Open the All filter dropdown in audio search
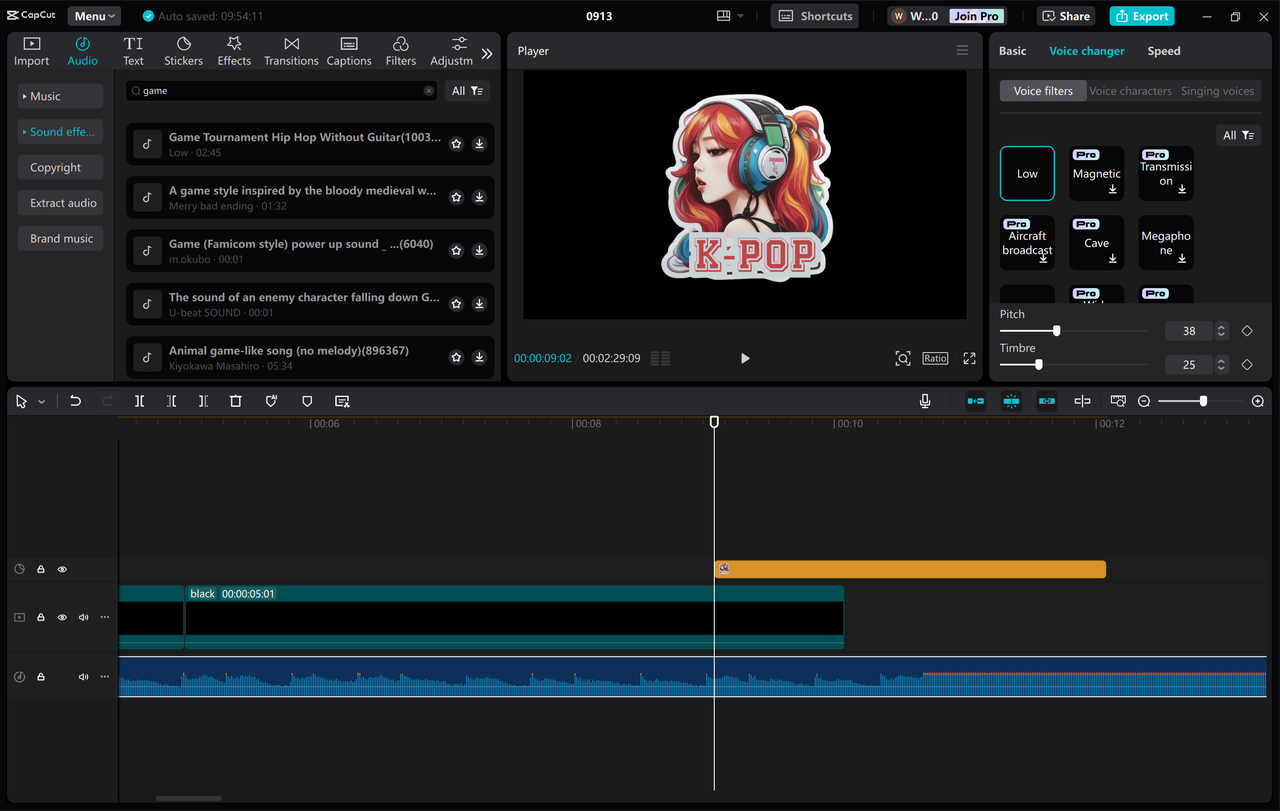The height and width of the screenshot is (811, 1280). tap(467, 90)
